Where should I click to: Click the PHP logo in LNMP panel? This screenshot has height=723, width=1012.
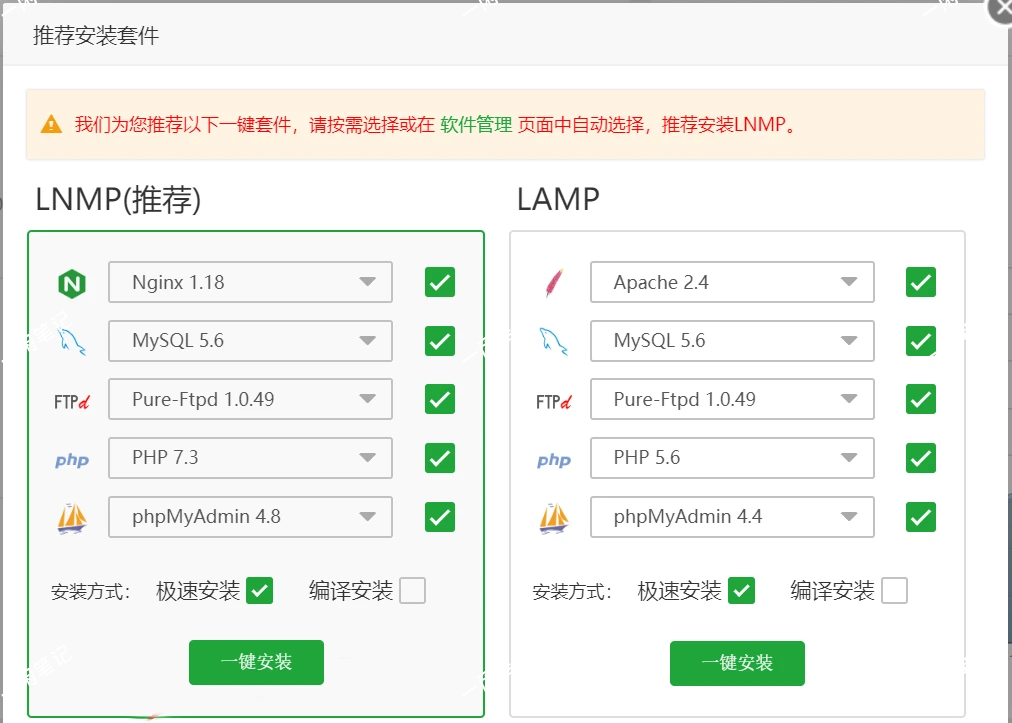coord(72,460)
